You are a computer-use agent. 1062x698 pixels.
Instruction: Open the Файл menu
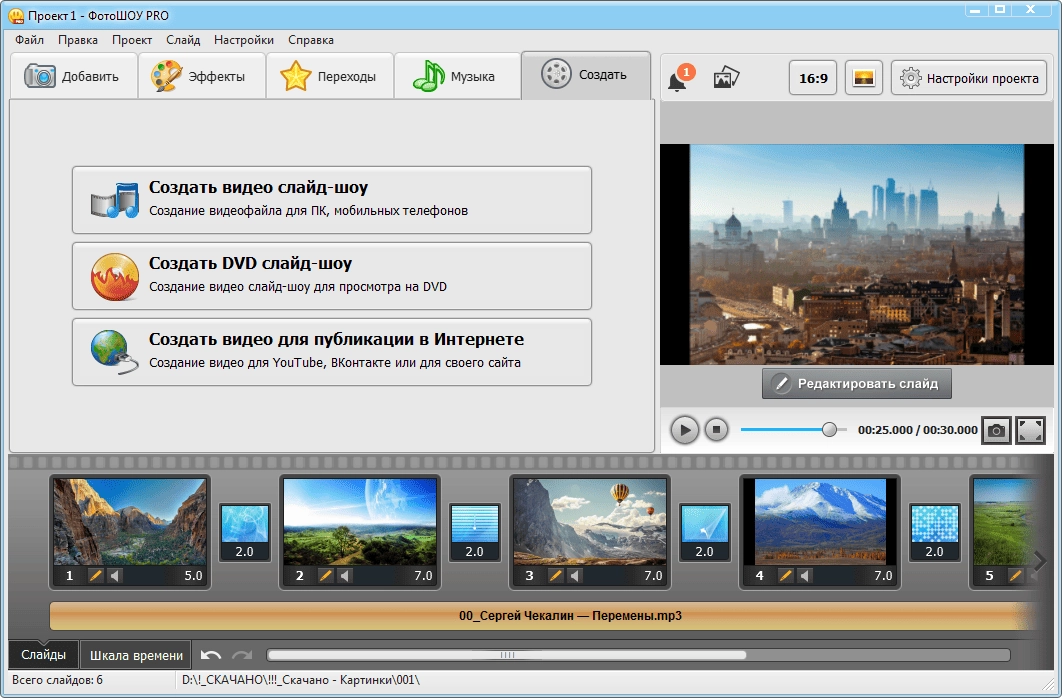click(29, 40)
